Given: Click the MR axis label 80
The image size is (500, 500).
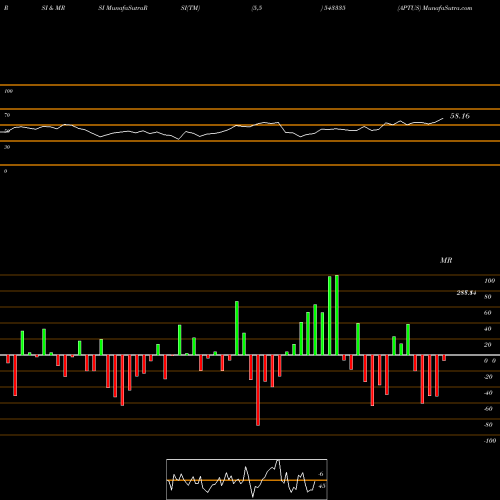Looking at the screenshot, I should (x=488, y=297).
